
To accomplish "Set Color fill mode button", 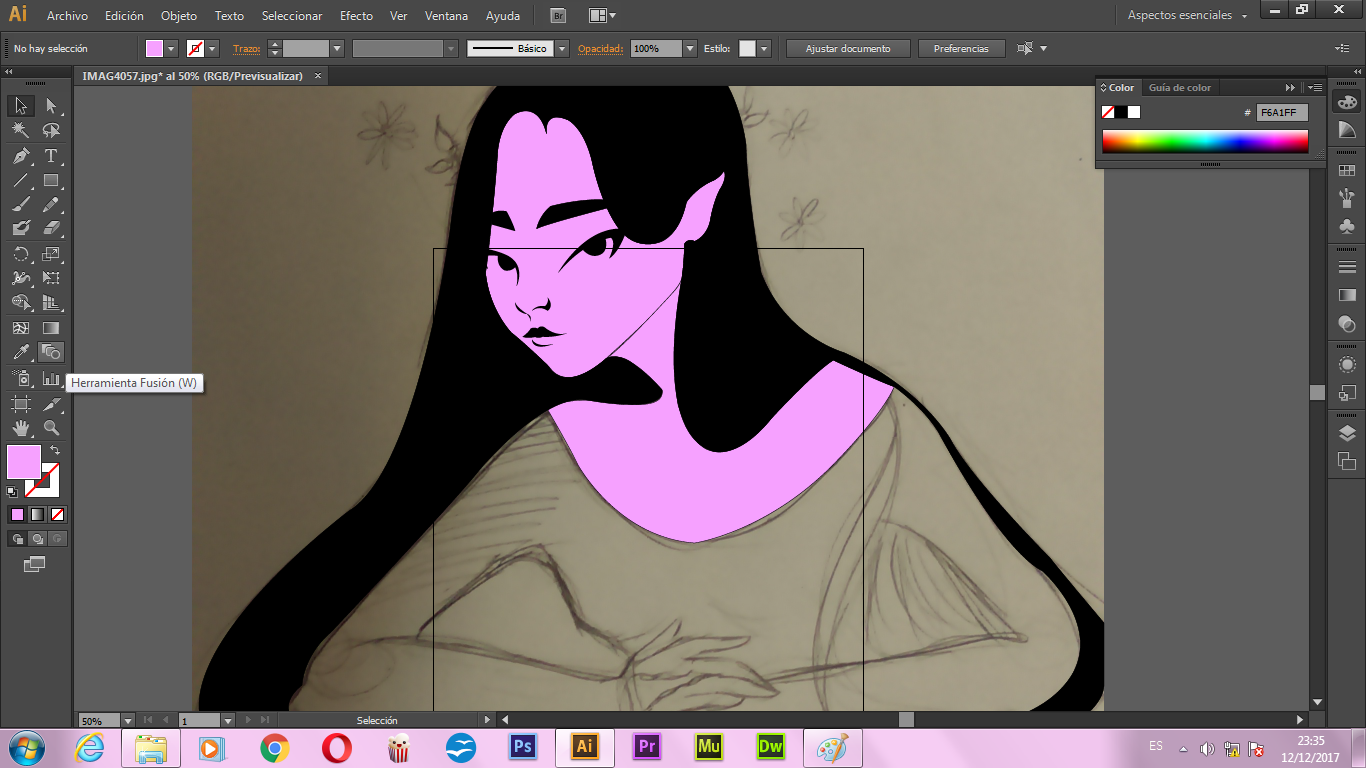I will pyautogui.click(x=17, y=514).
